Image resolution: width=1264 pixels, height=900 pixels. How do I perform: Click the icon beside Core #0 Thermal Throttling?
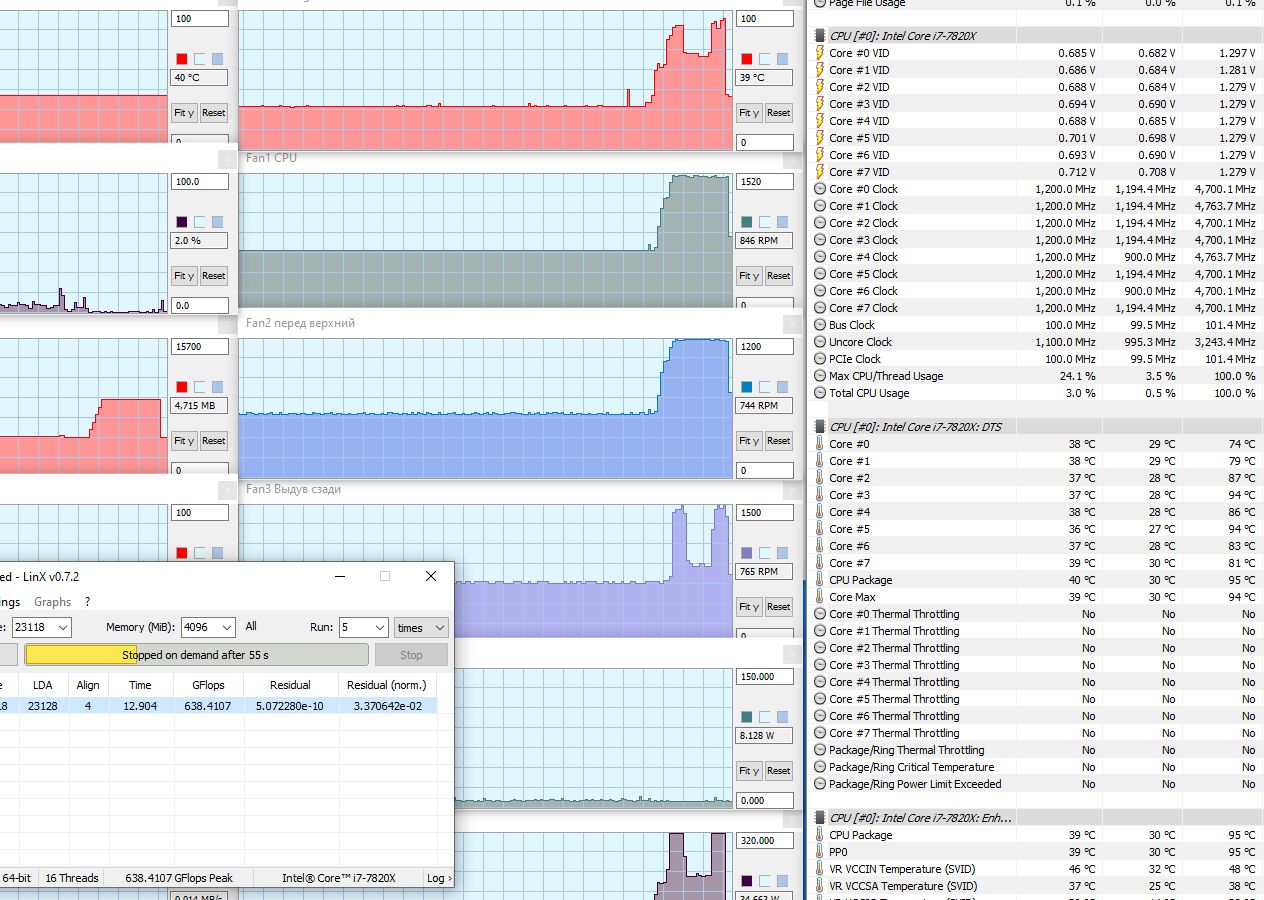pos(820,614)
